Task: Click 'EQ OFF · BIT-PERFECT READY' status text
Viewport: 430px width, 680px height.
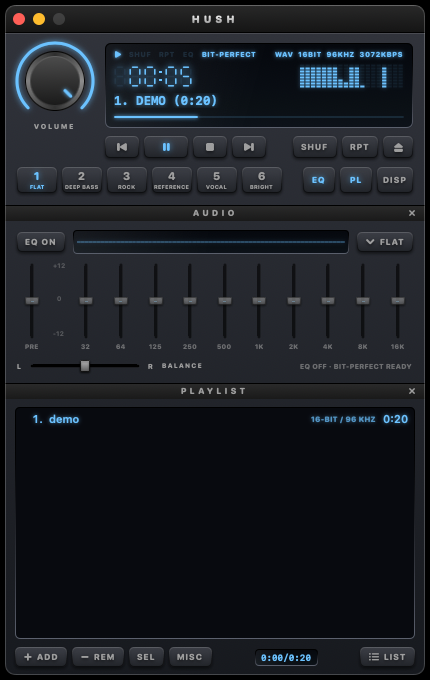Action: click(x=355, y=366)
